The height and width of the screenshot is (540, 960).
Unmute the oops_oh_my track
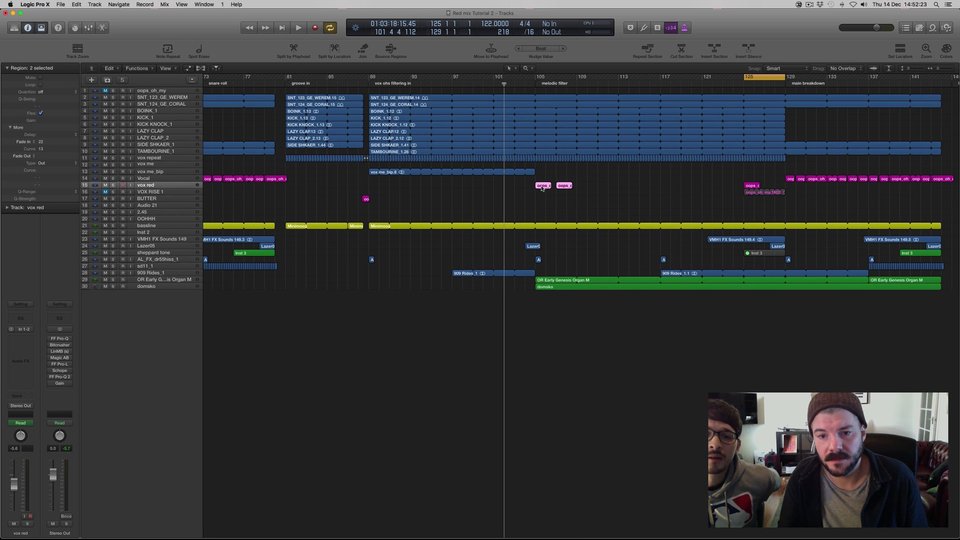click(105, 91)
